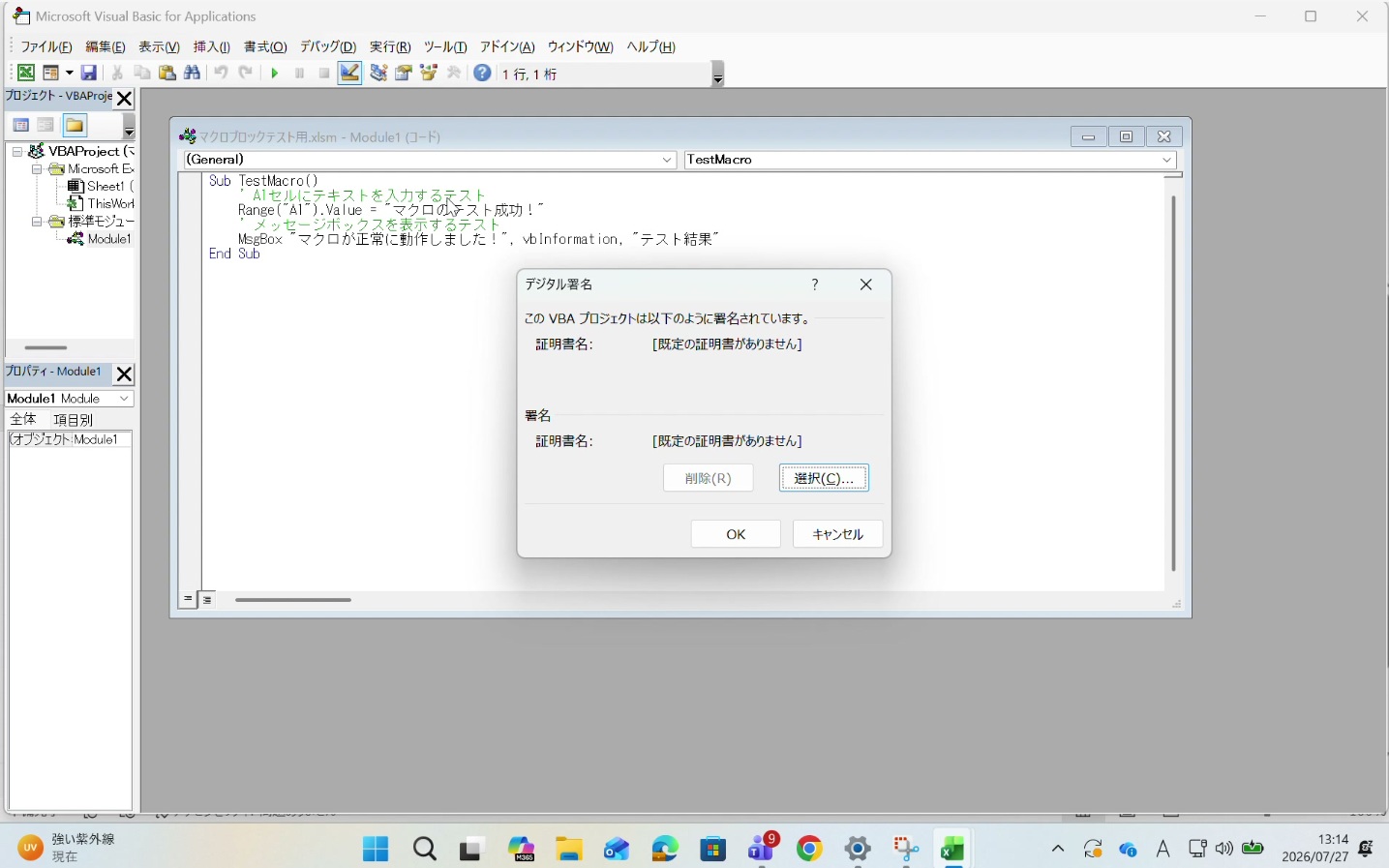Click the View Microsoft Excel toolbar icon
This screenshot has height=868, width=1389.
(x=26, y=73)
